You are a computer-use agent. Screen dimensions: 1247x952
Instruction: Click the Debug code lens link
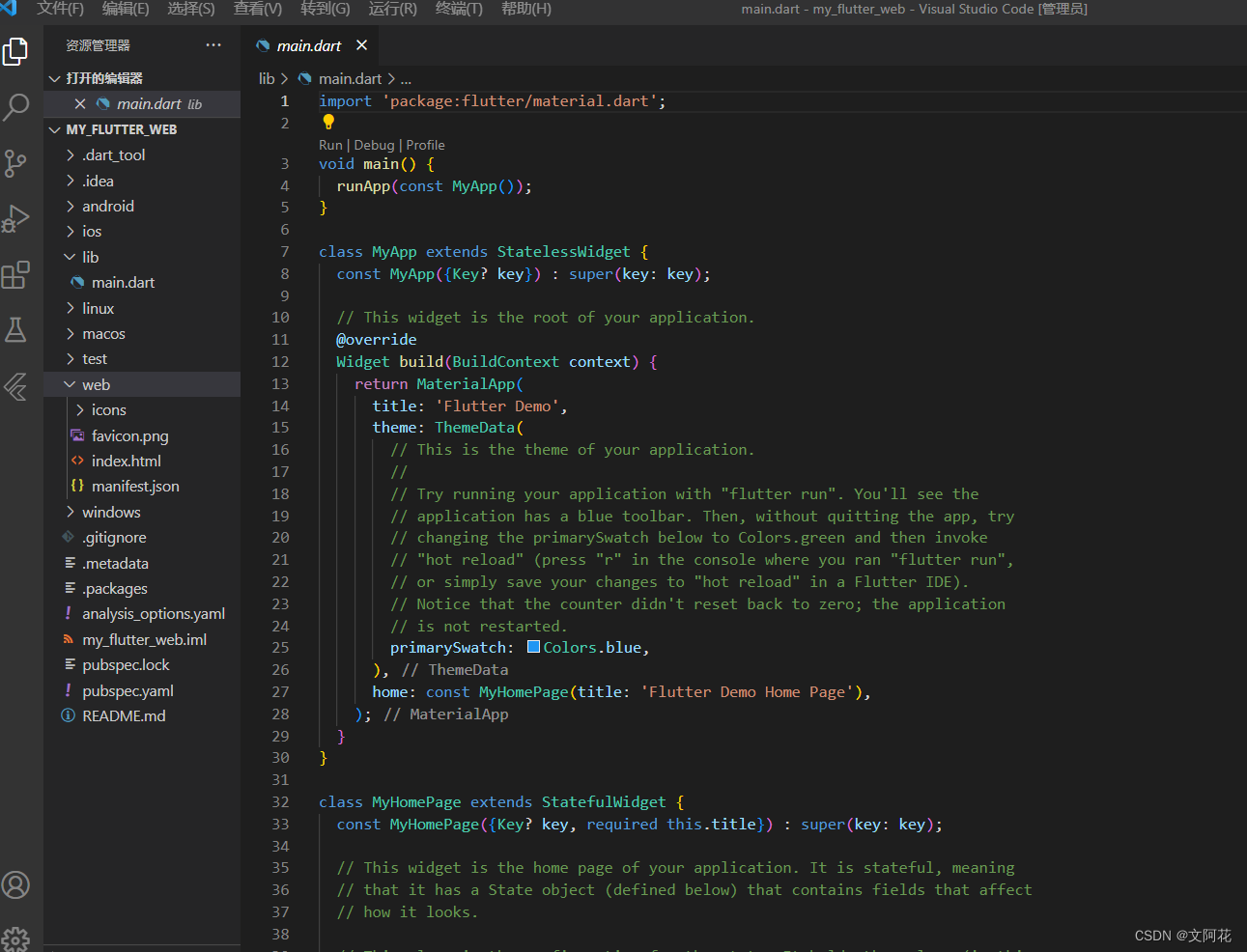click(374, 145)
